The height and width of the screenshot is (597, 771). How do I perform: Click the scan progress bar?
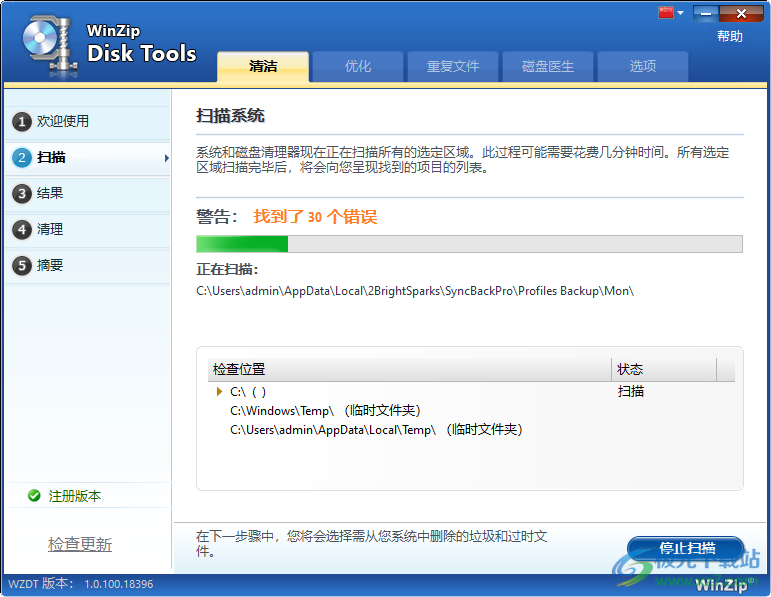(x=469, y=244)
